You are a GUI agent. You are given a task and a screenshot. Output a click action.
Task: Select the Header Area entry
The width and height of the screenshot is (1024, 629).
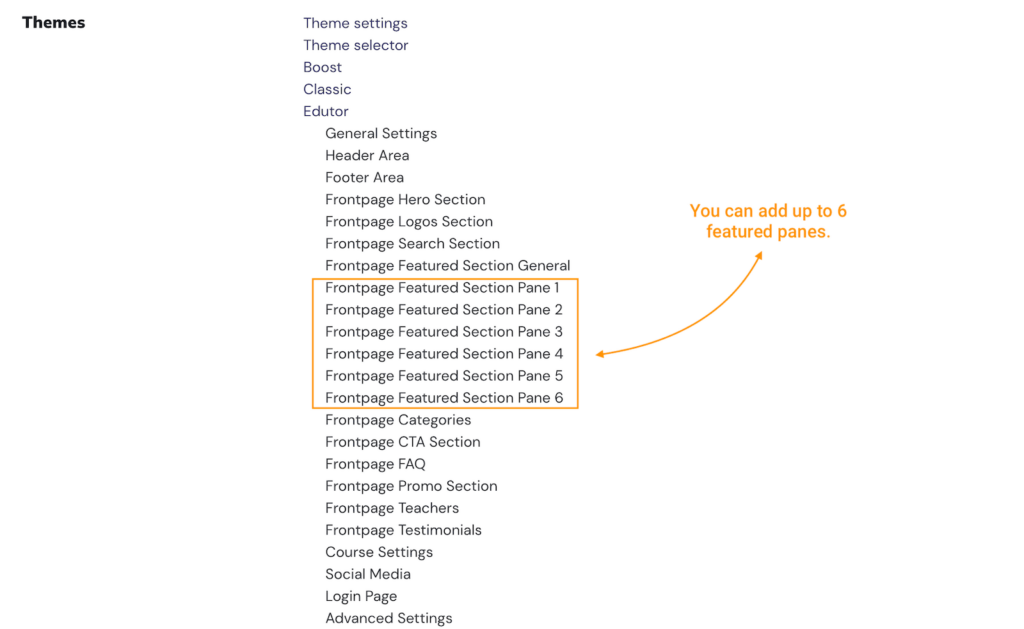point(367,155)
